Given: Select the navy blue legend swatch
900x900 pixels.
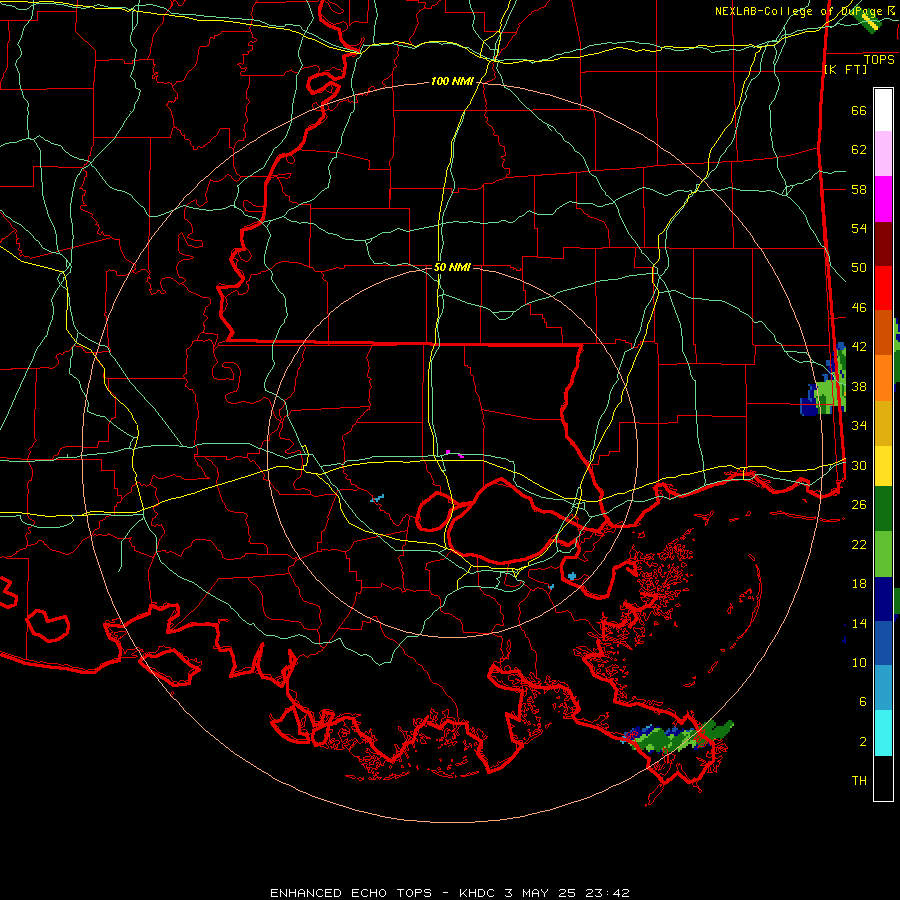Looking at the screenshot, I should tap(883, 599).
